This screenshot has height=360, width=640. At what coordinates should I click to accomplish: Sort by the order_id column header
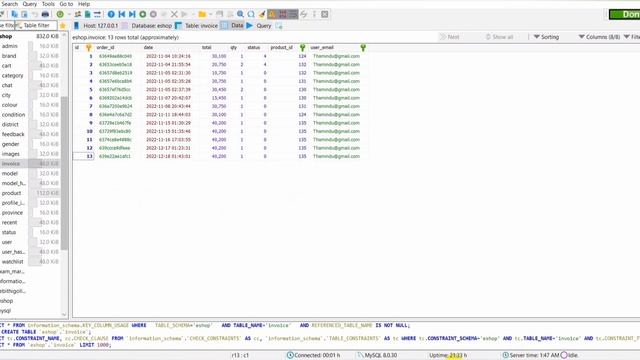click(106, 48)
